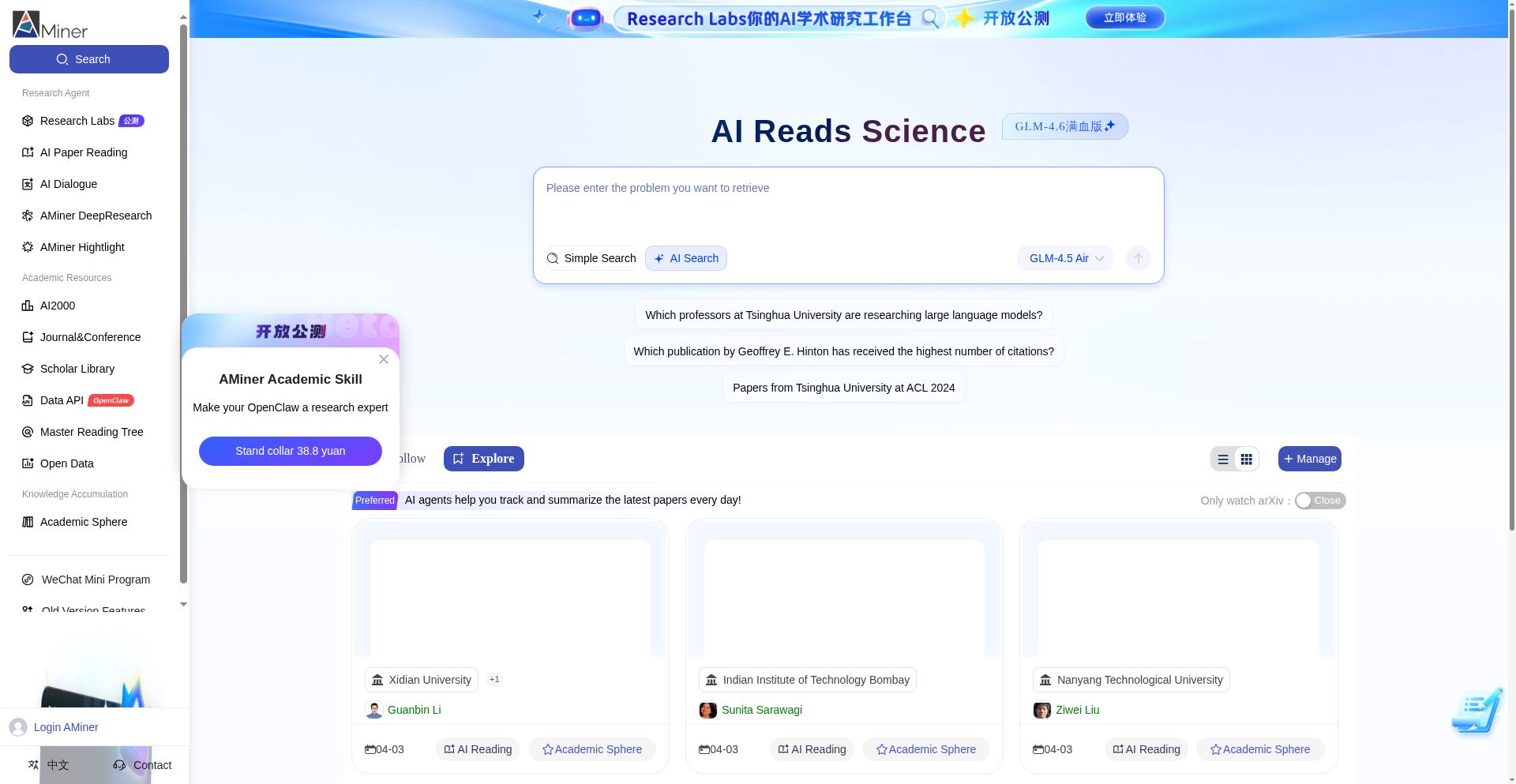The height and width of the screenshot is (784, 1516).
Task: Click the +1 institution badge
Action: pos(494,679)
